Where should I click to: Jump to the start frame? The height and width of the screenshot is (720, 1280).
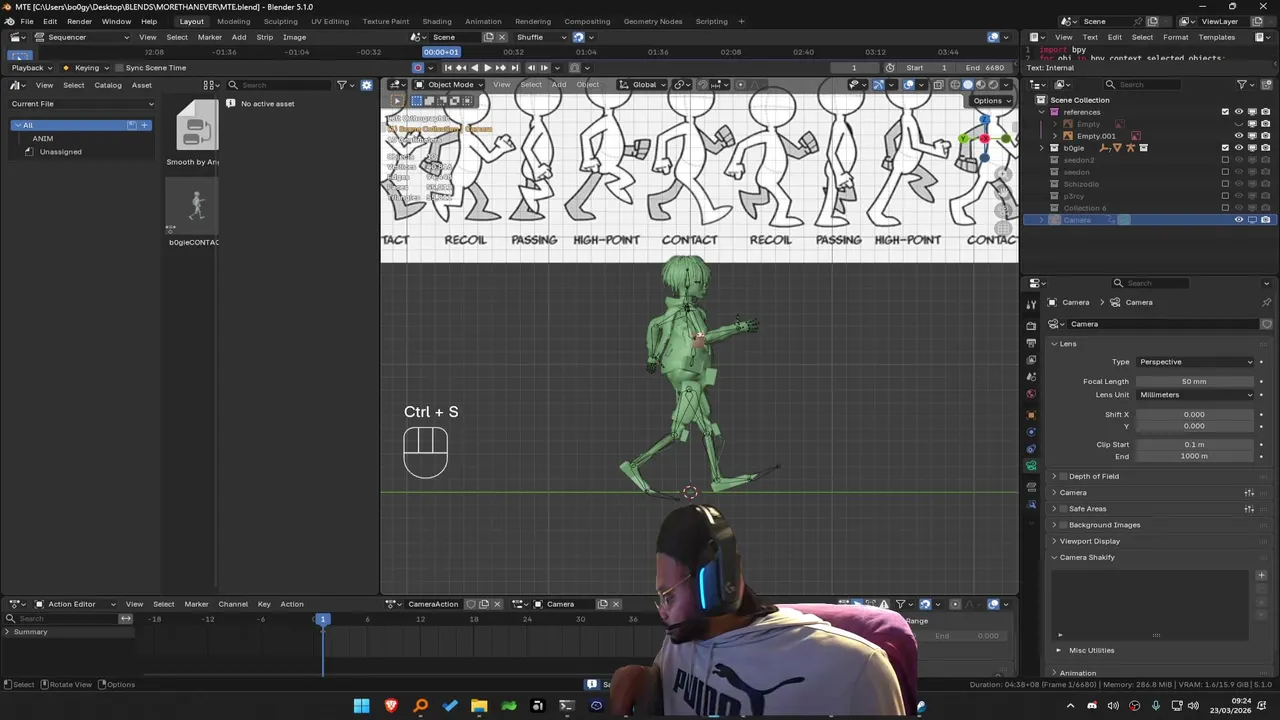pos(448,68)
